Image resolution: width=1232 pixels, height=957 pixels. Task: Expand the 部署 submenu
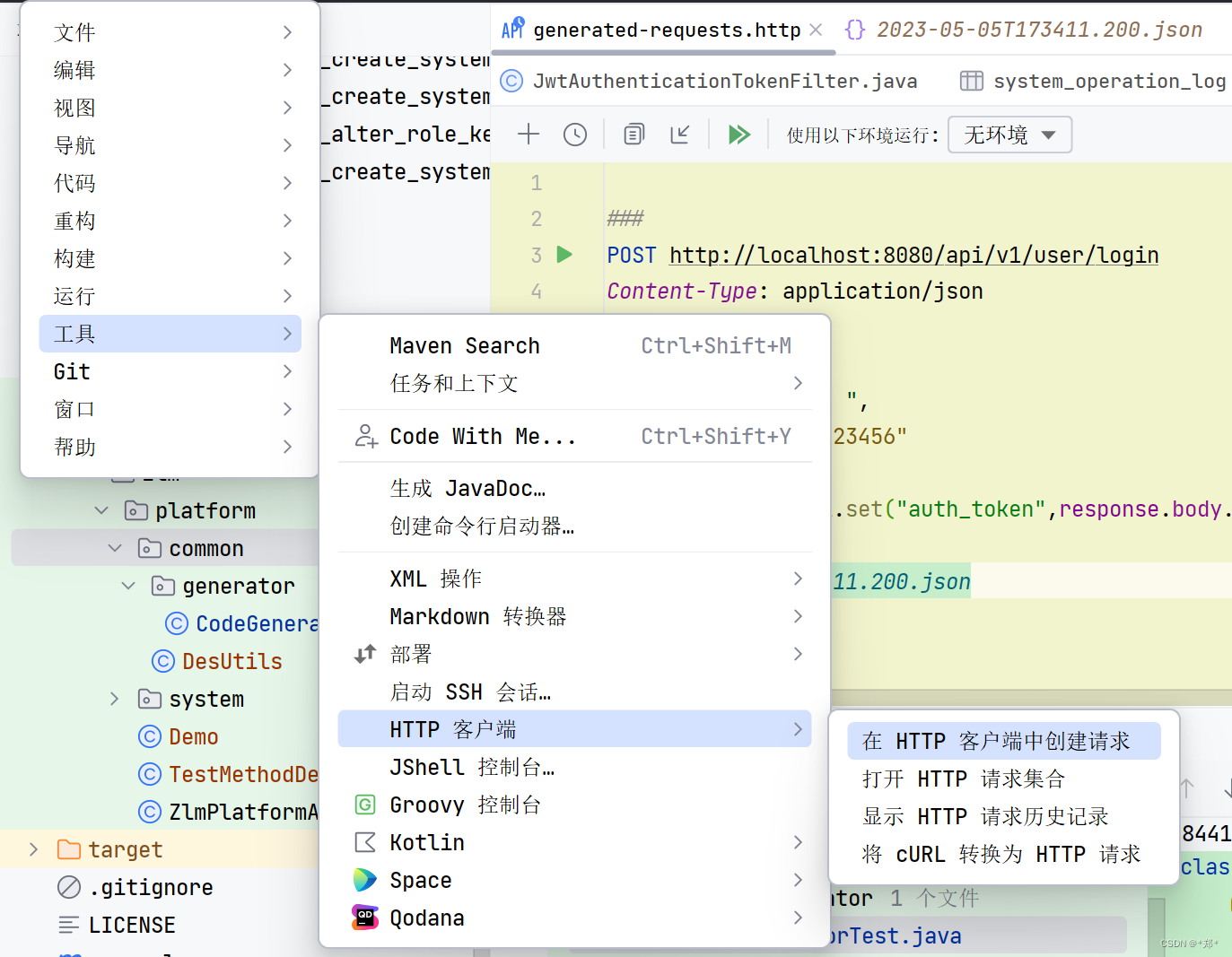[574, 654]
